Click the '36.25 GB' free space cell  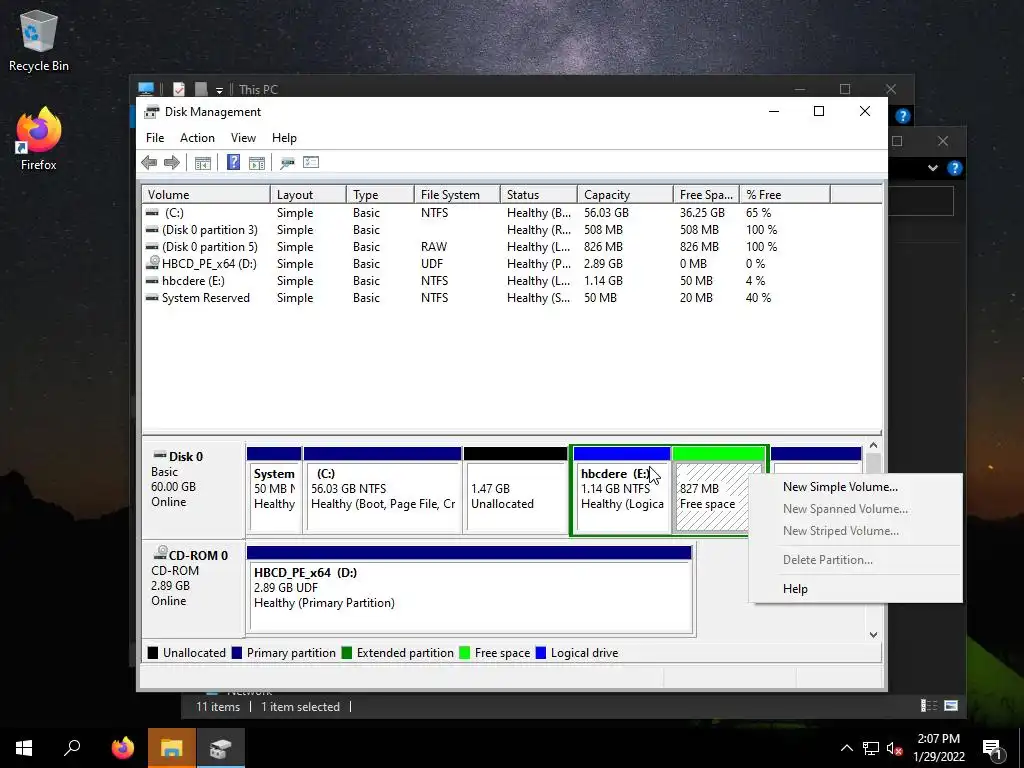(702, 213)
